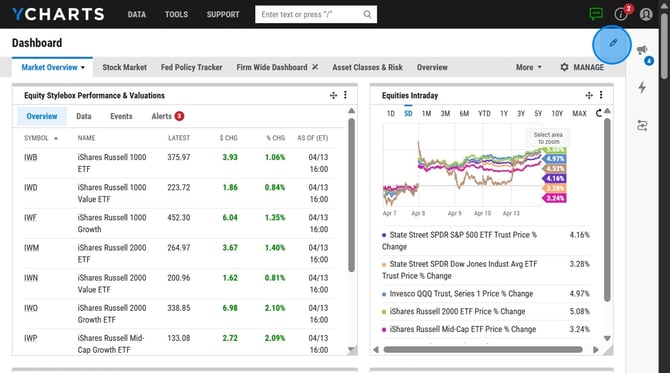Click the left arrow of the Equities Intraday horizontal scrollbar

(376, 350)
